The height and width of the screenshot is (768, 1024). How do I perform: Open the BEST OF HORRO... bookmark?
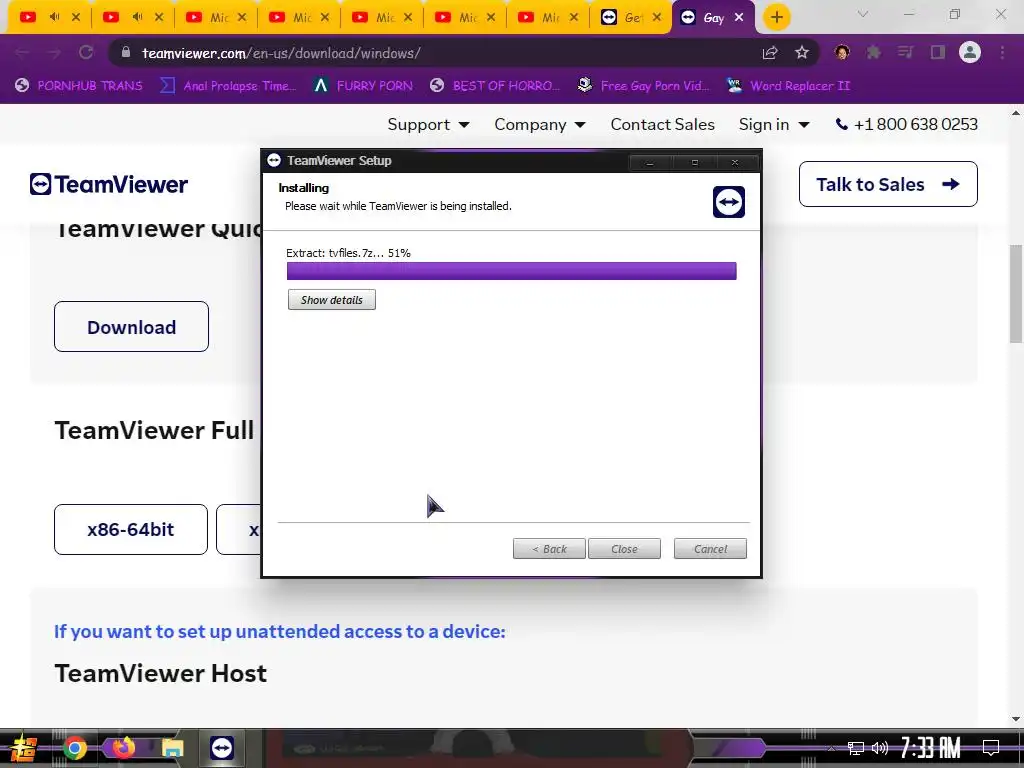pyautogui.click(x=495, y=86)
